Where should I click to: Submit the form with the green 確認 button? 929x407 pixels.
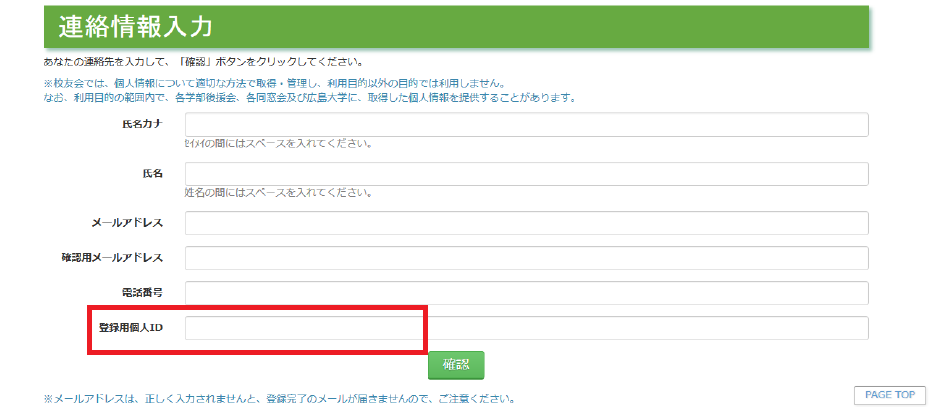click(456, 366)
